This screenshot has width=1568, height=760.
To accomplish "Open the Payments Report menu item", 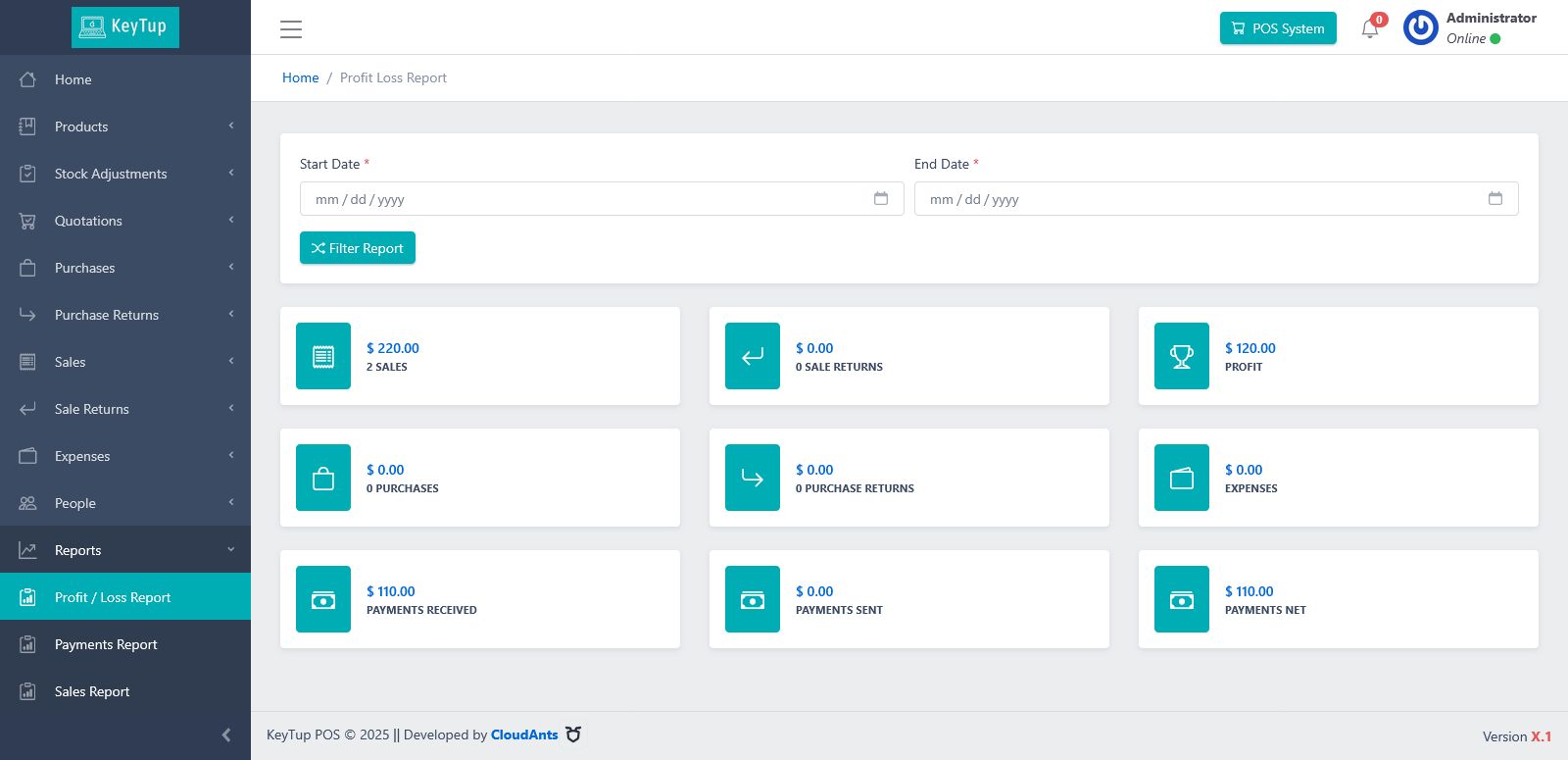I will click(x=125, y=644).
